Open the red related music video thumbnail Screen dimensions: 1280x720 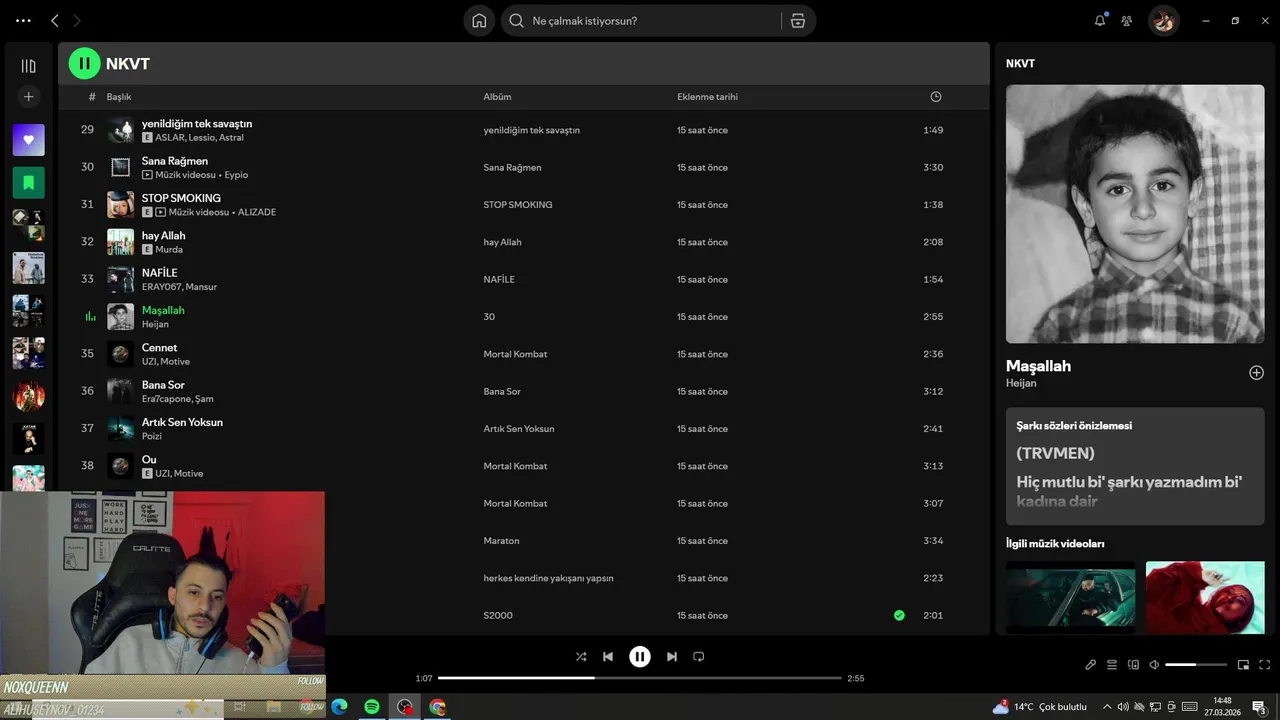click(1205, 597)
